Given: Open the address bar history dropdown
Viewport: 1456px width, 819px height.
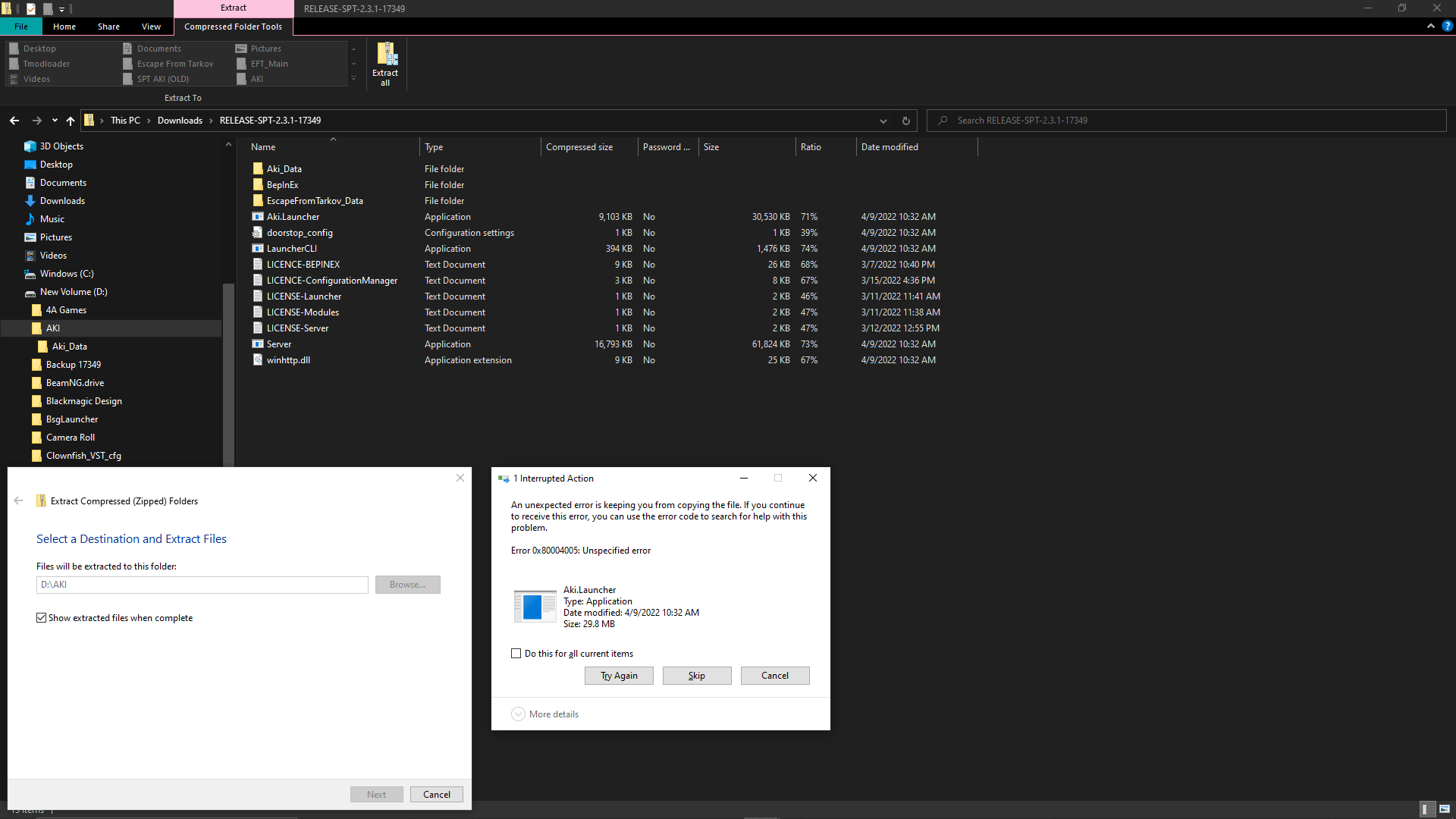Looking at the screenshot, I should [x=883, y=121].
